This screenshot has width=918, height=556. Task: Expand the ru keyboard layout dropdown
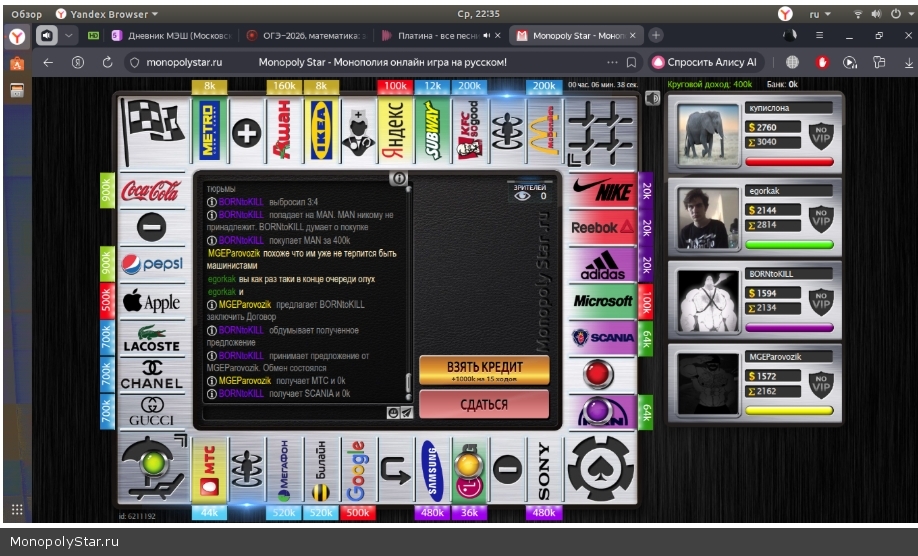[x=820, y=14]
